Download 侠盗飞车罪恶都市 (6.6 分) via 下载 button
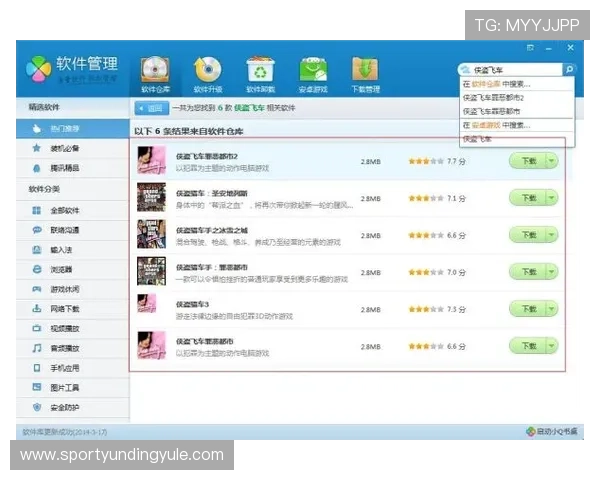 click(x=528, y=346)
